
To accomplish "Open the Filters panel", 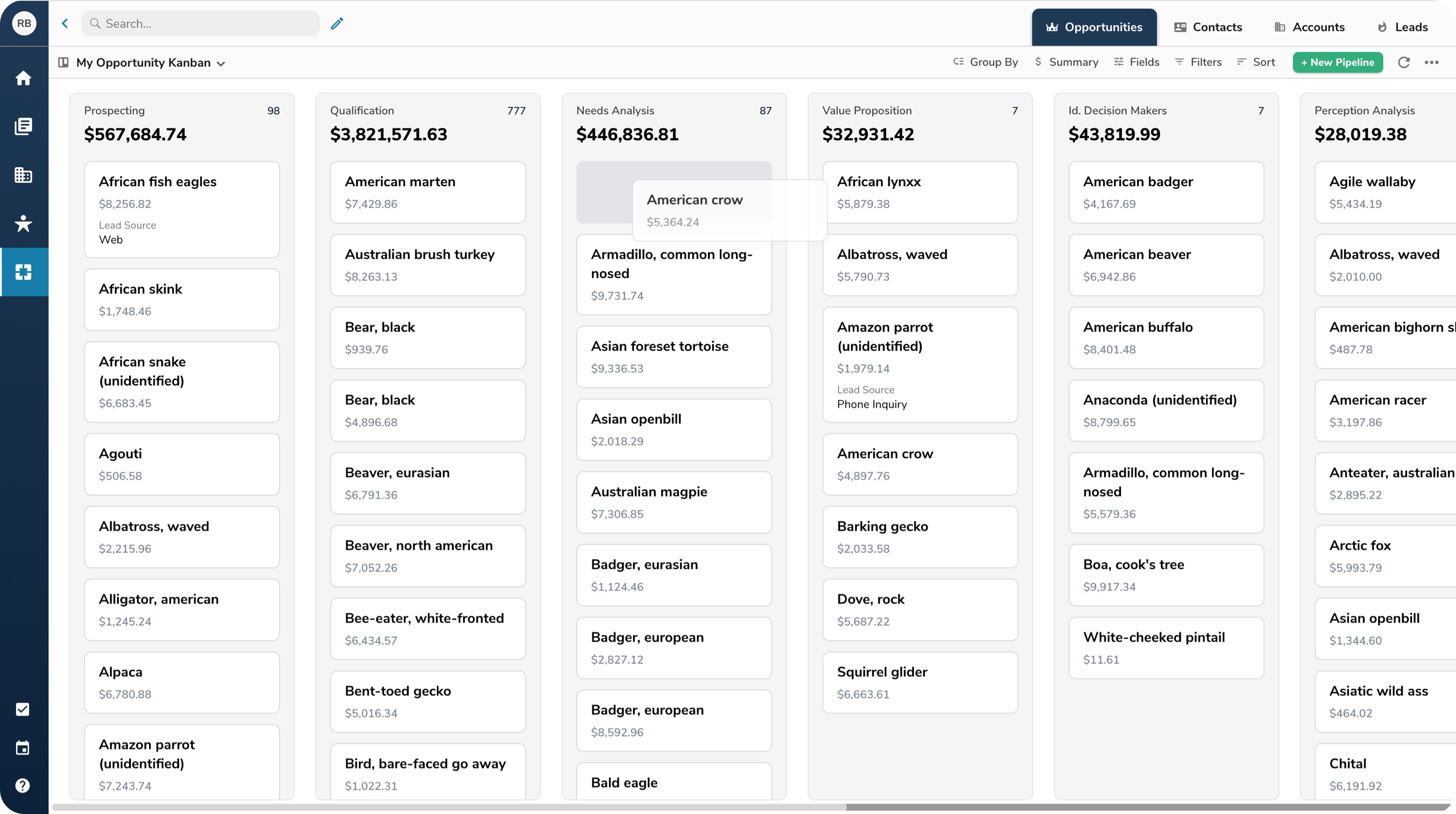I will [x=1198, y=62].
